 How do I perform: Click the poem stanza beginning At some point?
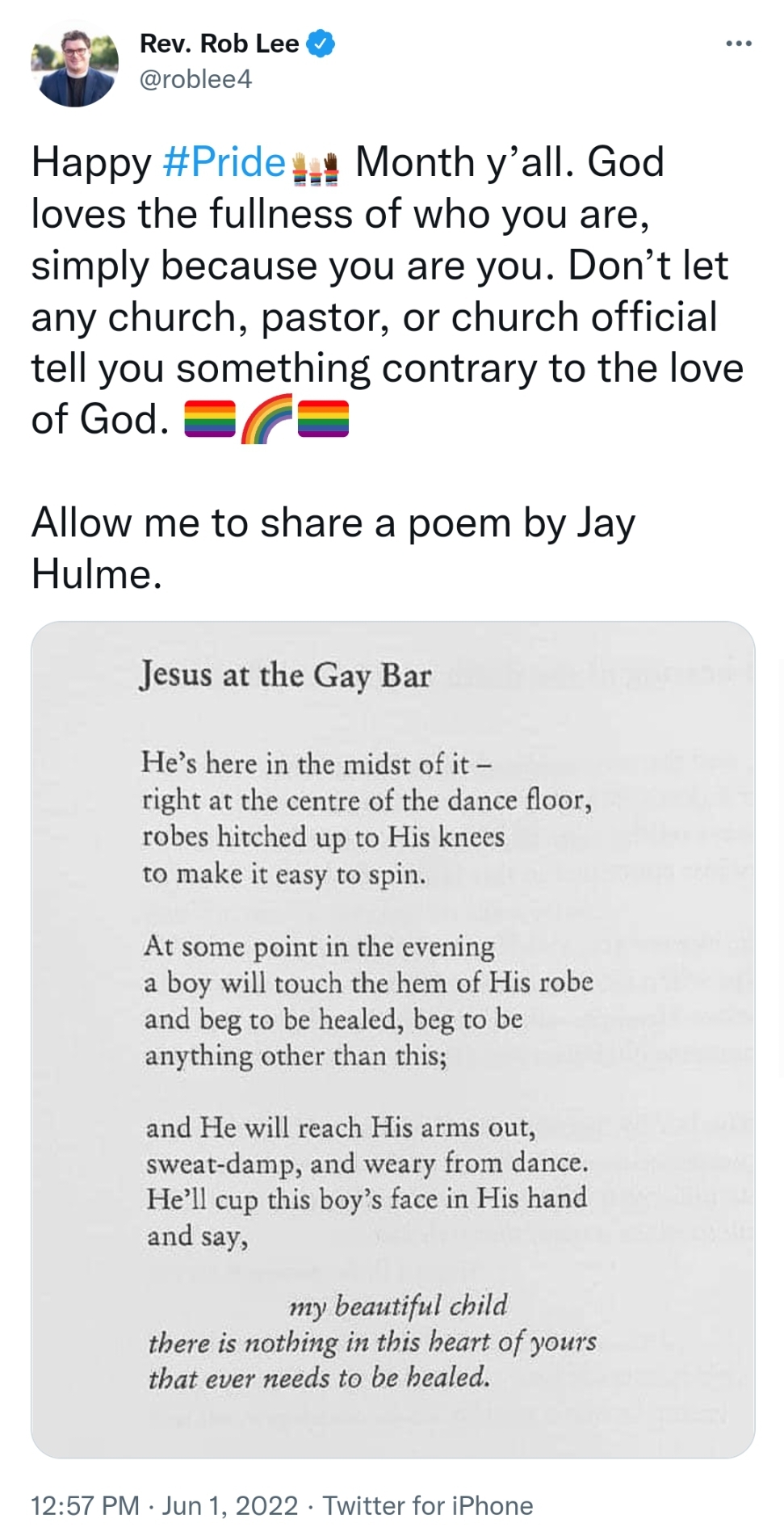coord(368,1001)
